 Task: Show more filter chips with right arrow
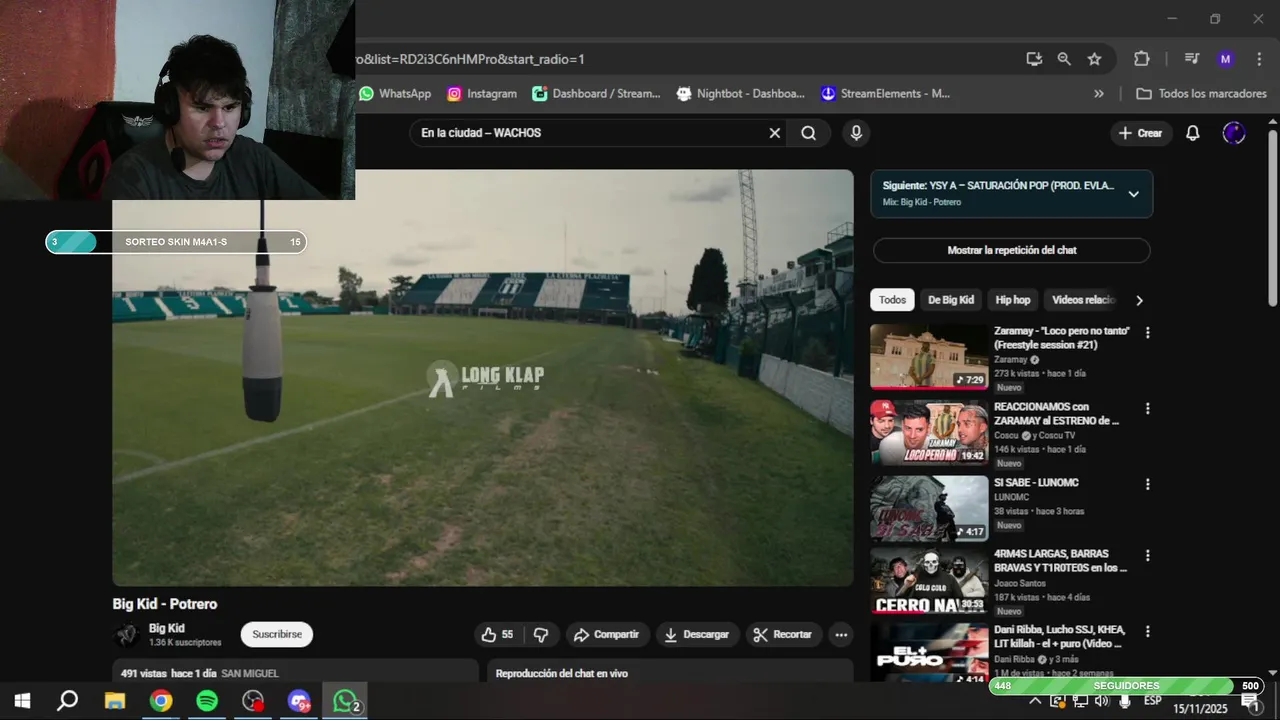(x=1139, y=300)
